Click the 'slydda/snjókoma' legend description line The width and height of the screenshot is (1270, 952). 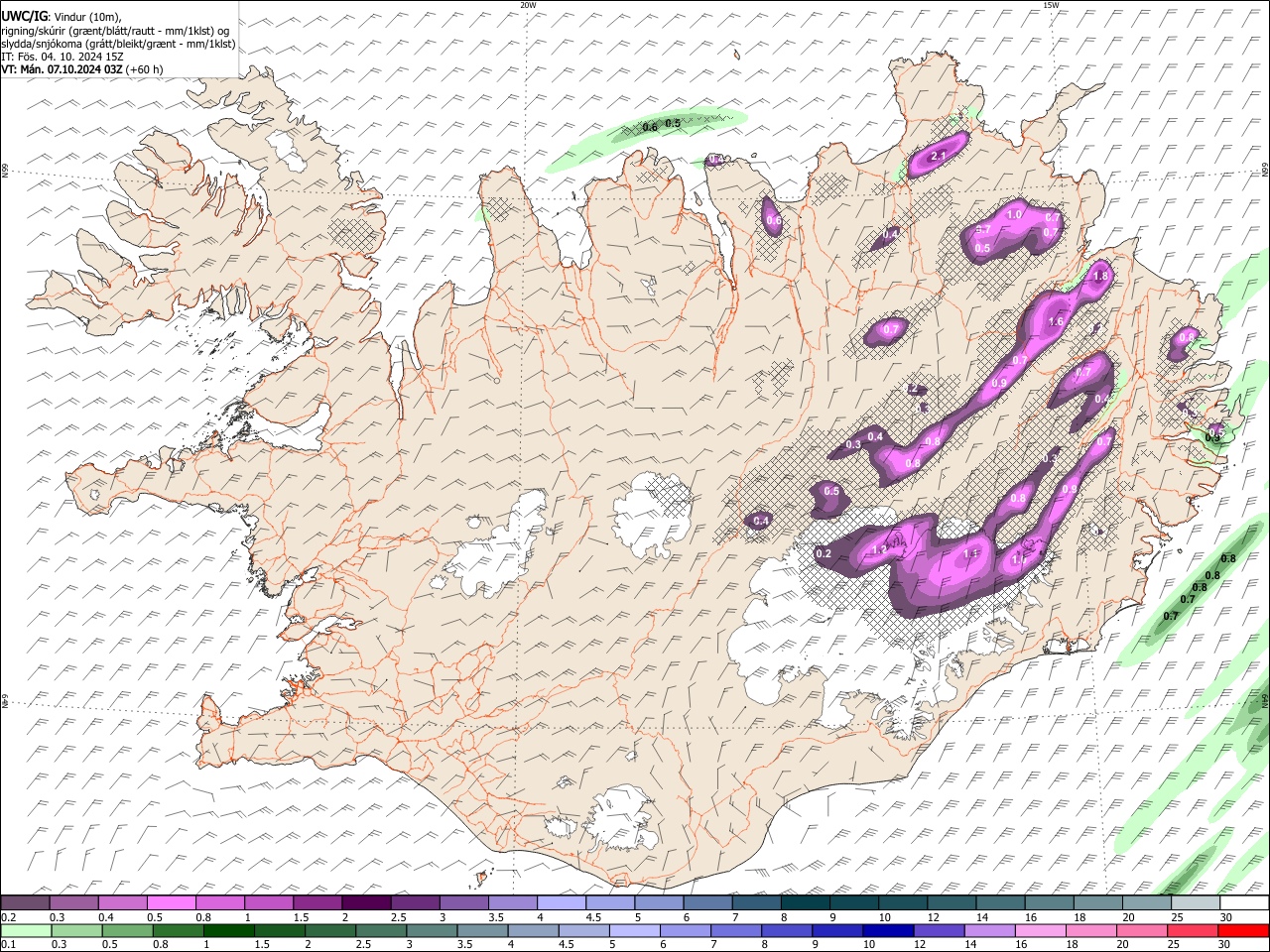tap(118, 44)
